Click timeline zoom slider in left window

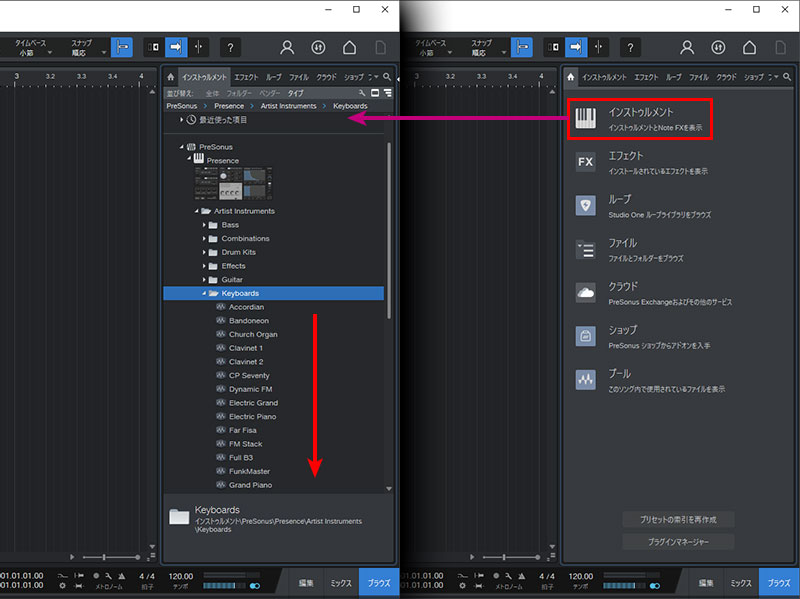111,557
